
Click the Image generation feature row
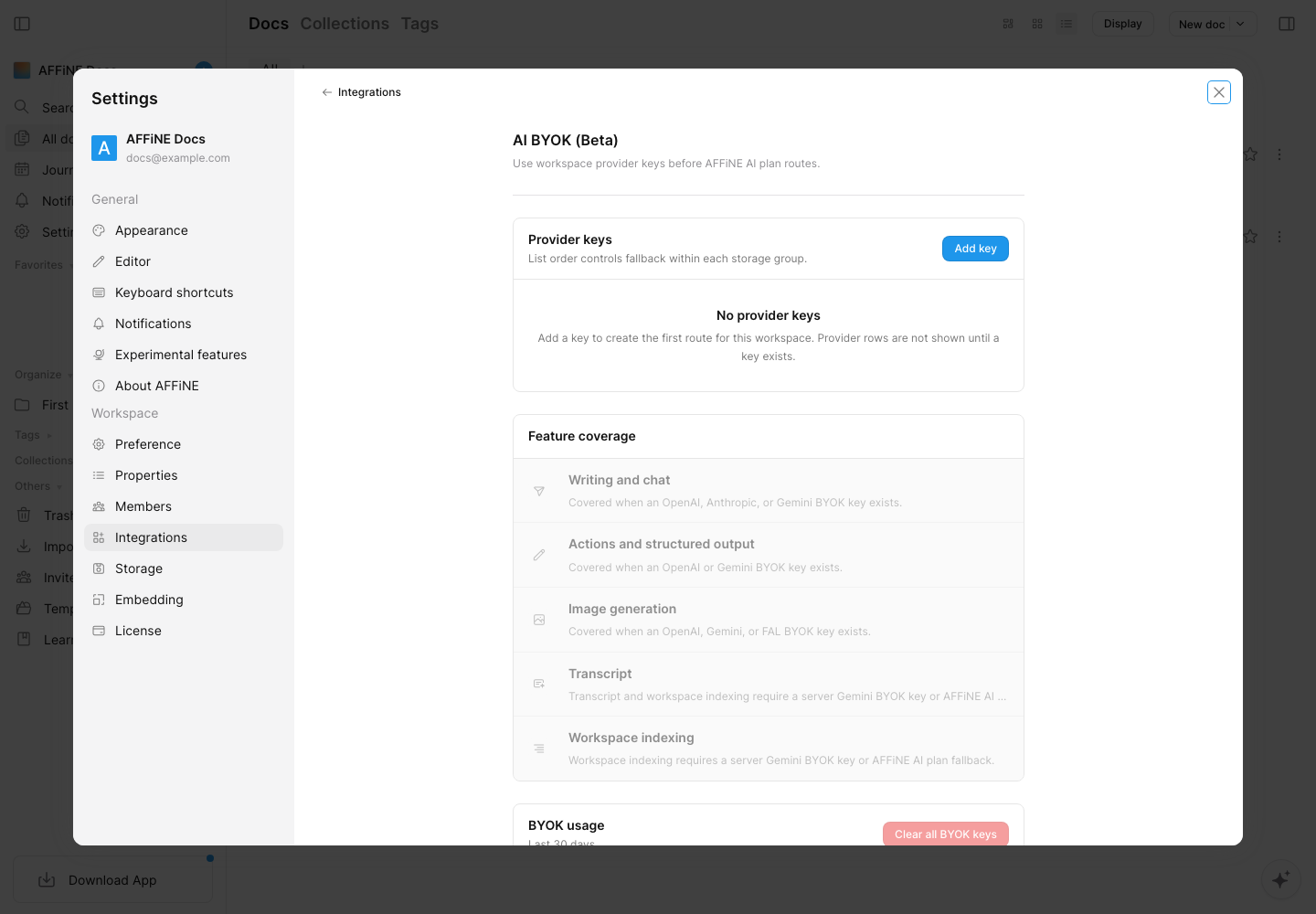point(769,620)
